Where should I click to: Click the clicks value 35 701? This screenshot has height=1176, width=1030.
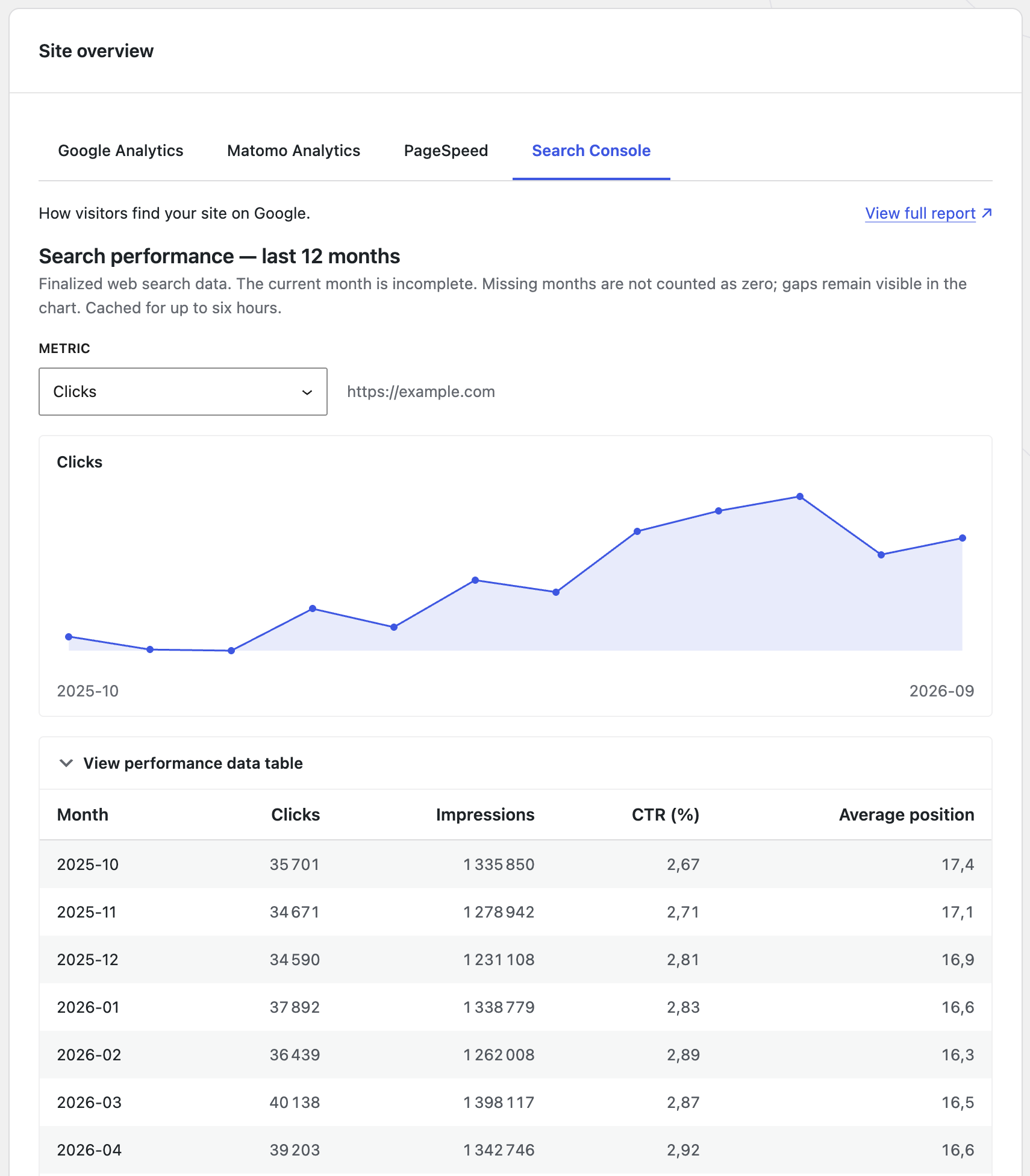pyautogui.click(x=295, y=865)
